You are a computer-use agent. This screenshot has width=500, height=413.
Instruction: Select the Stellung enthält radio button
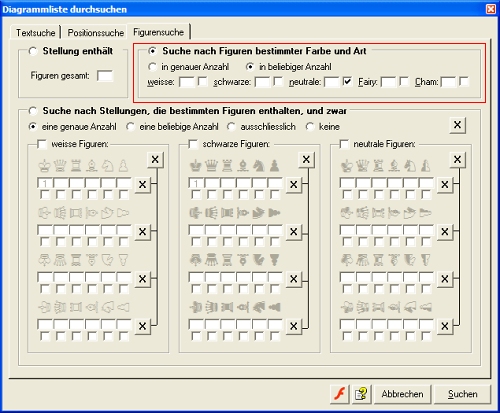coord(33,51)
